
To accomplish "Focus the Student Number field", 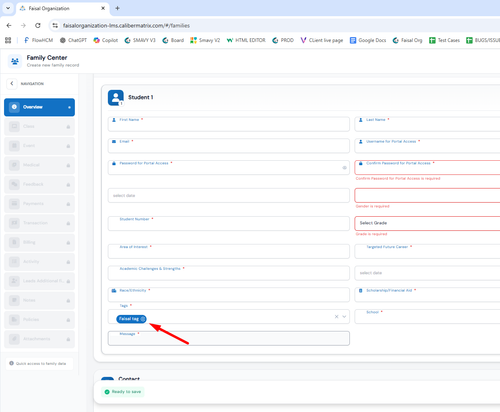I will point(229,223).
